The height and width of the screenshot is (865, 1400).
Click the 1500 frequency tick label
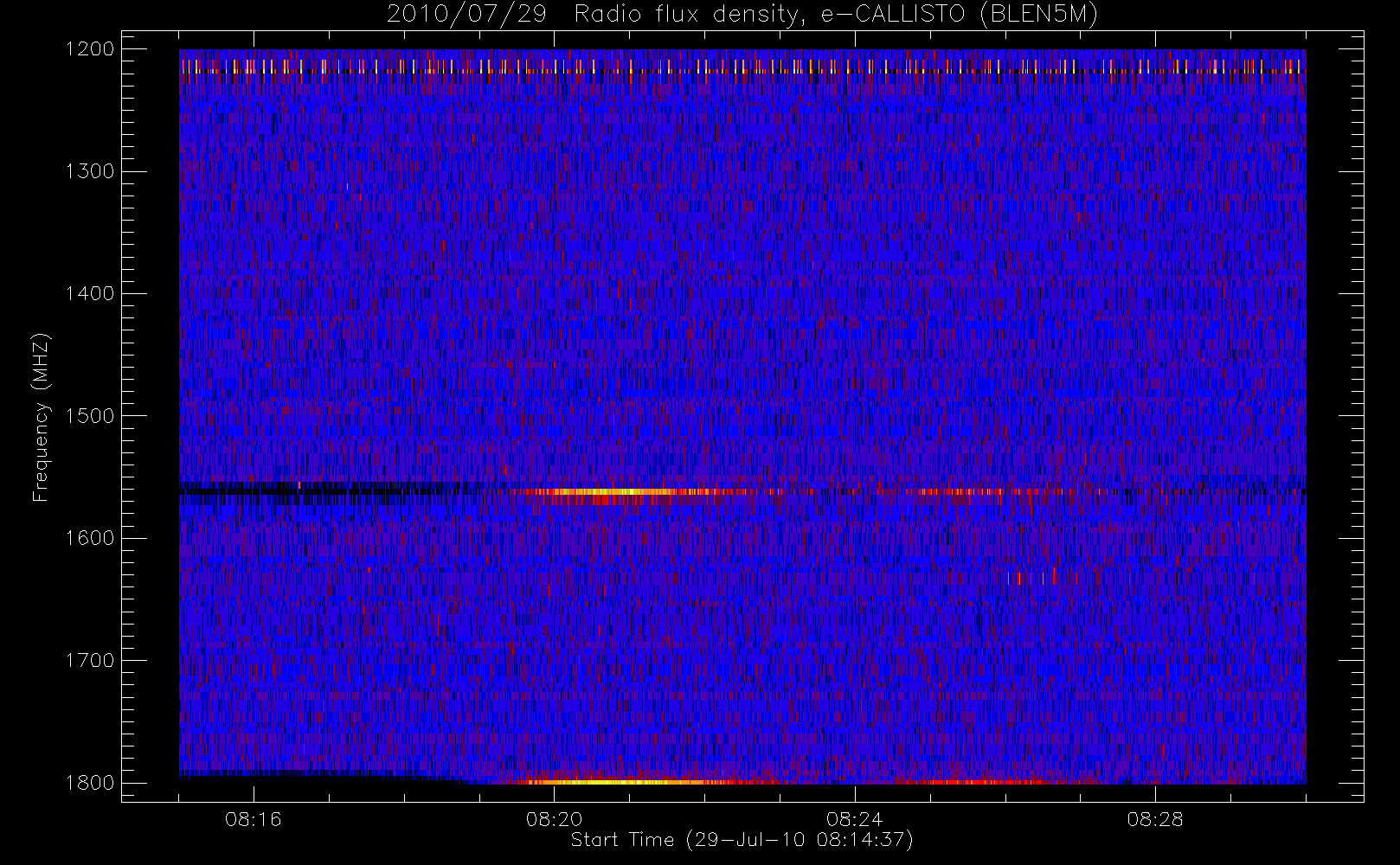coord(90,416)
